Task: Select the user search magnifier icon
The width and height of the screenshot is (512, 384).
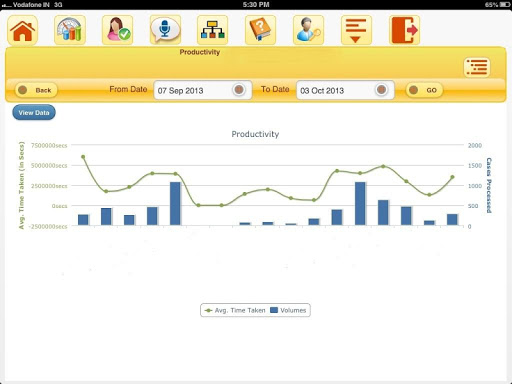Action: [x=308, y=30]
